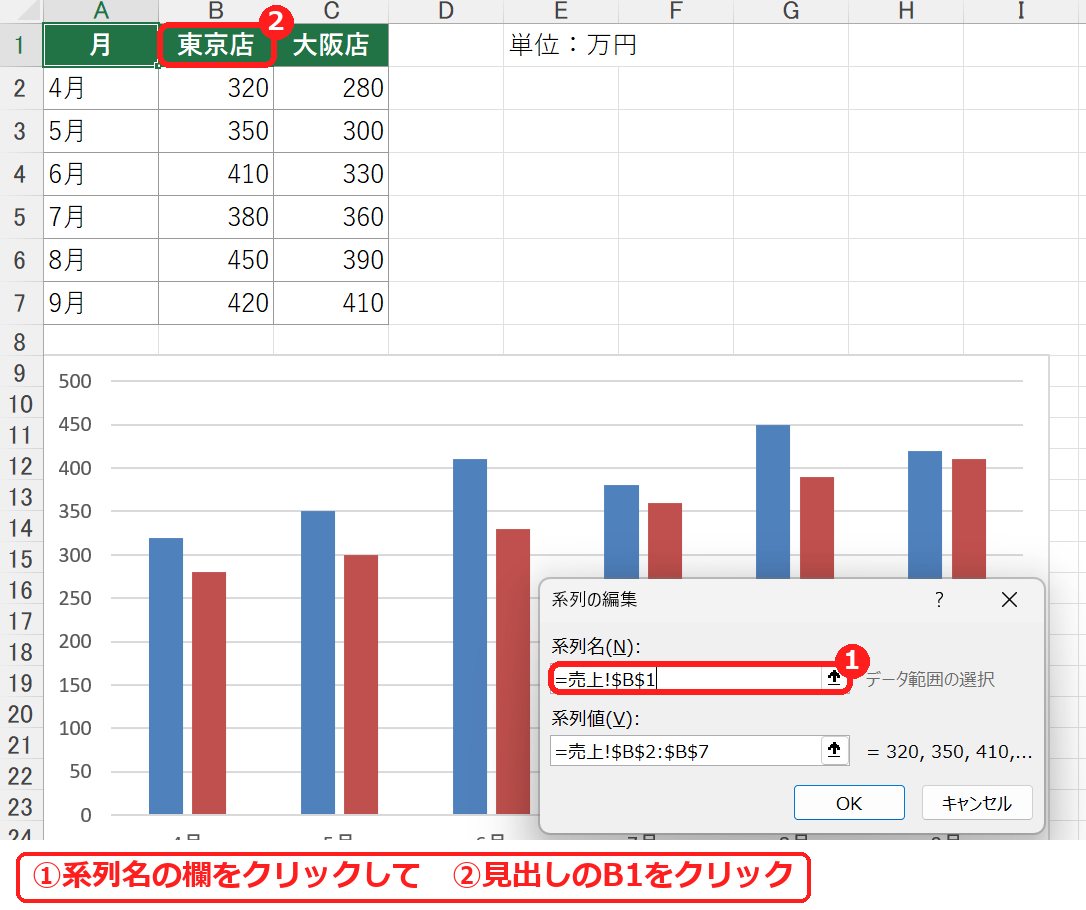Click the red 5月 bar in chart

361,684
